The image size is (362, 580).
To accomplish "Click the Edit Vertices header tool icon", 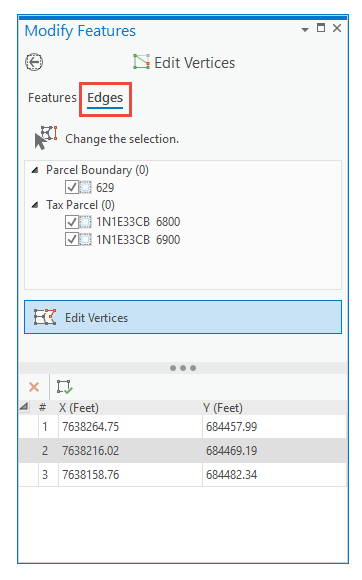I will [x=141, y=62].
